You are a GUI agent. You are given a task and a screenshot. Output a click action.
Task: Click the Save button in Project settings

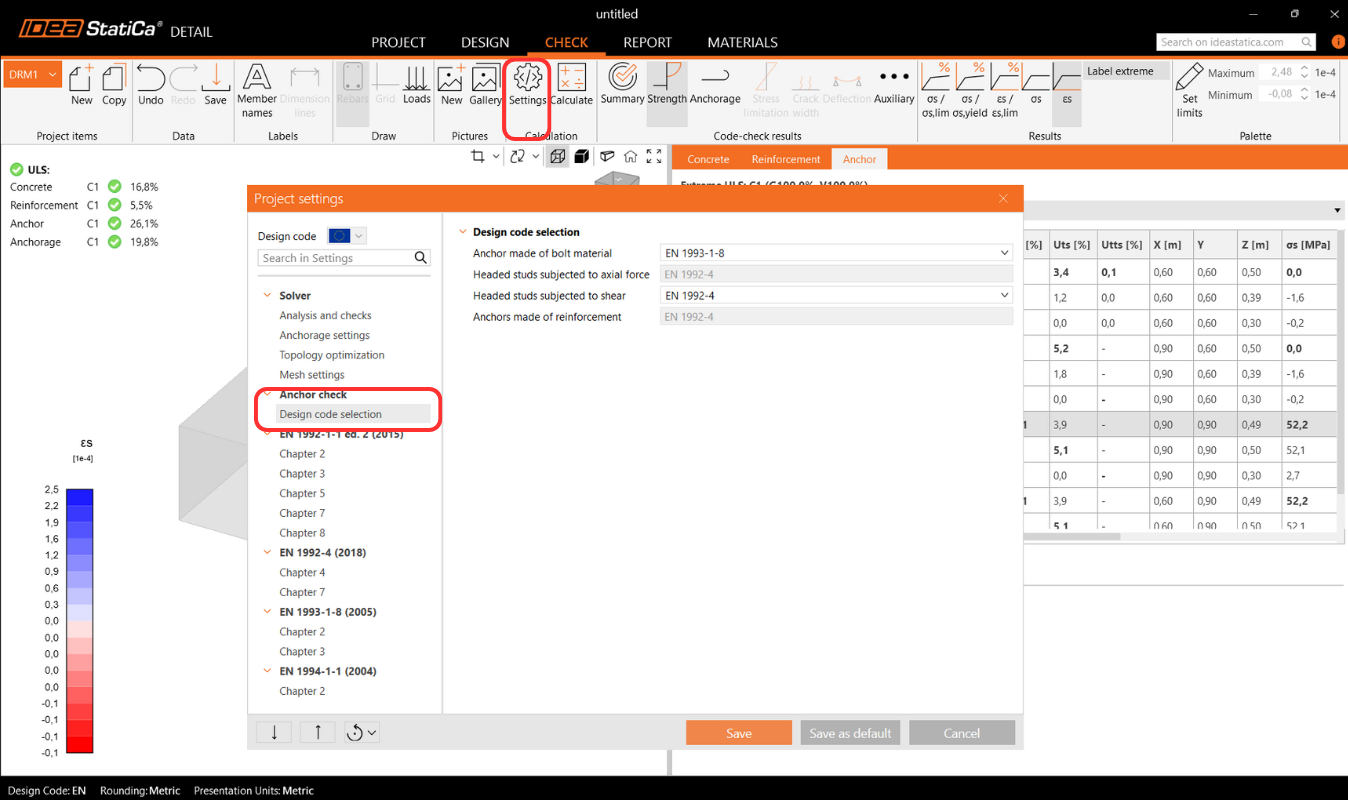738,733
